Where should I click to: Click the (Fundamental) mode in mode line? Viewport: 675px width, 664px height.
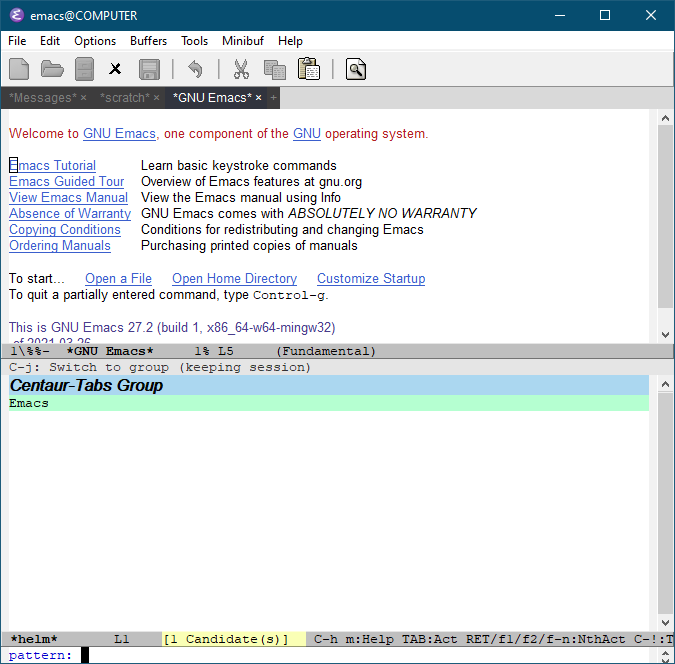[326, 351]
